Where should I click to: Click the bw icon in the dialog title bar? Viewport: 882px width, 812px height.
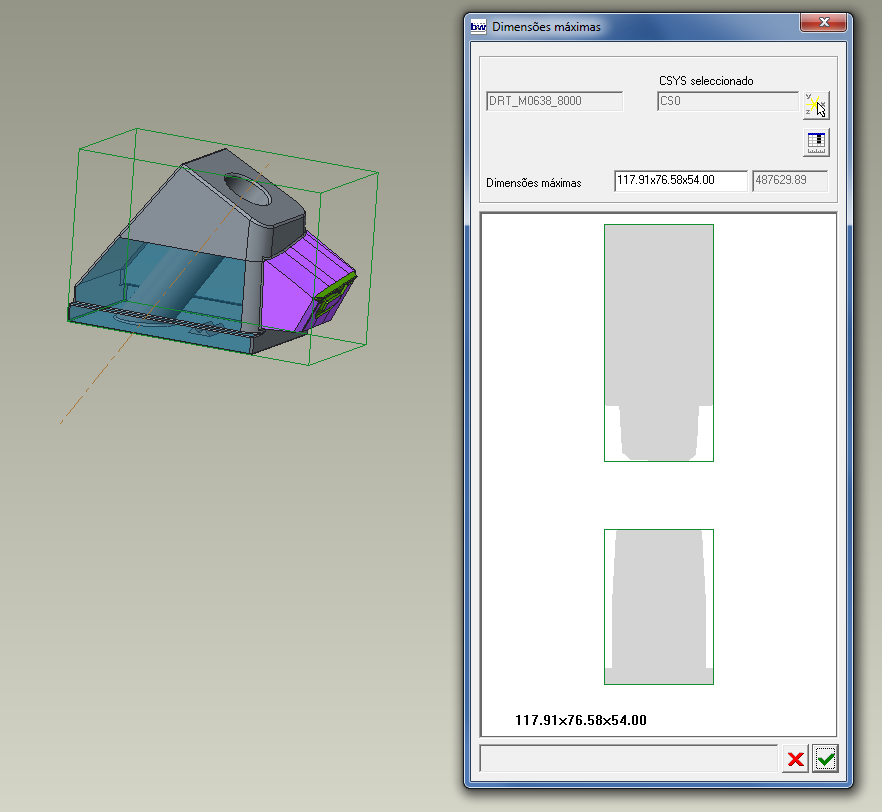(x=478, y=26)
